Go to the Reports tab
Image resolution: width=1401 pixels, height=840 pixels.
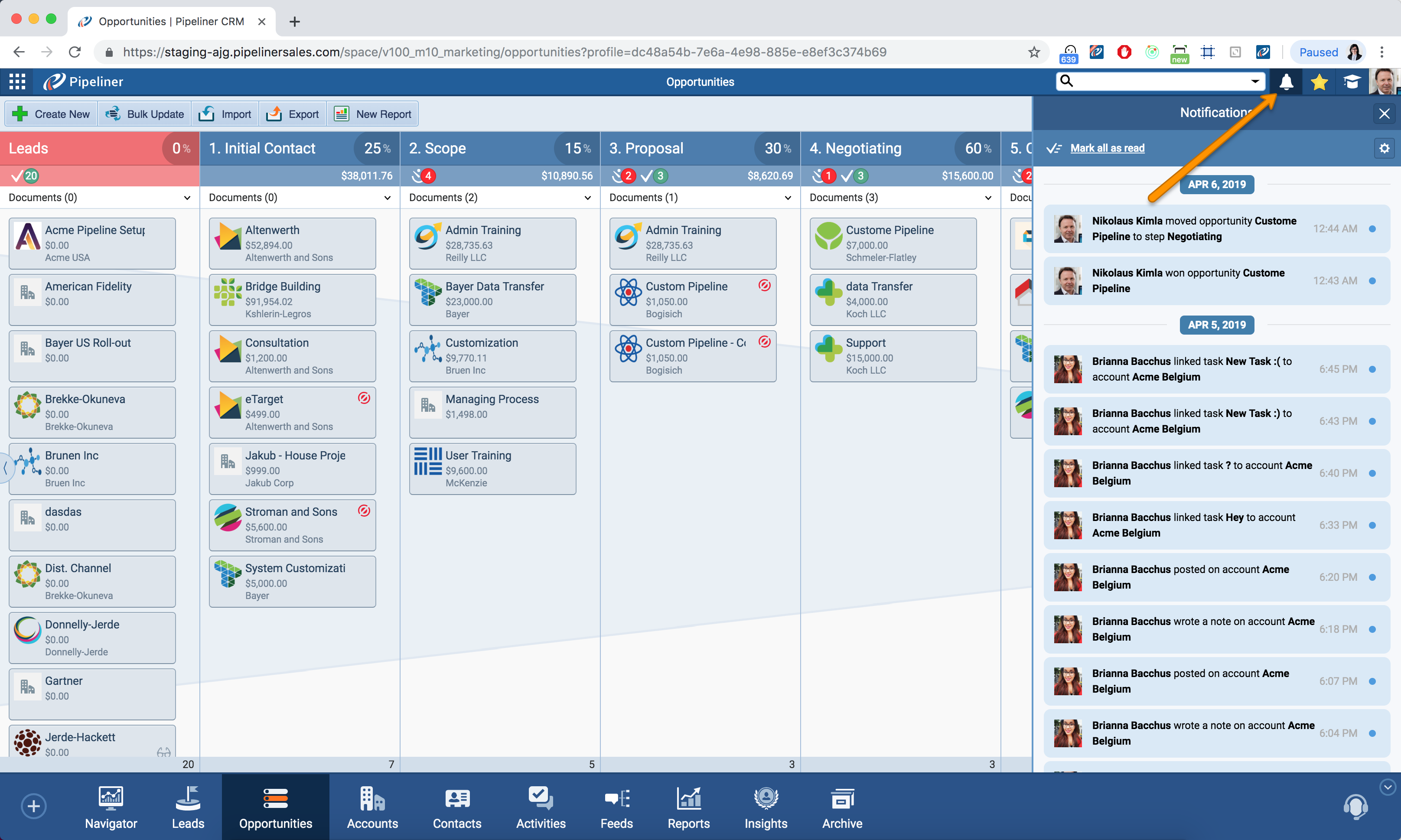[x=688, y=807]
